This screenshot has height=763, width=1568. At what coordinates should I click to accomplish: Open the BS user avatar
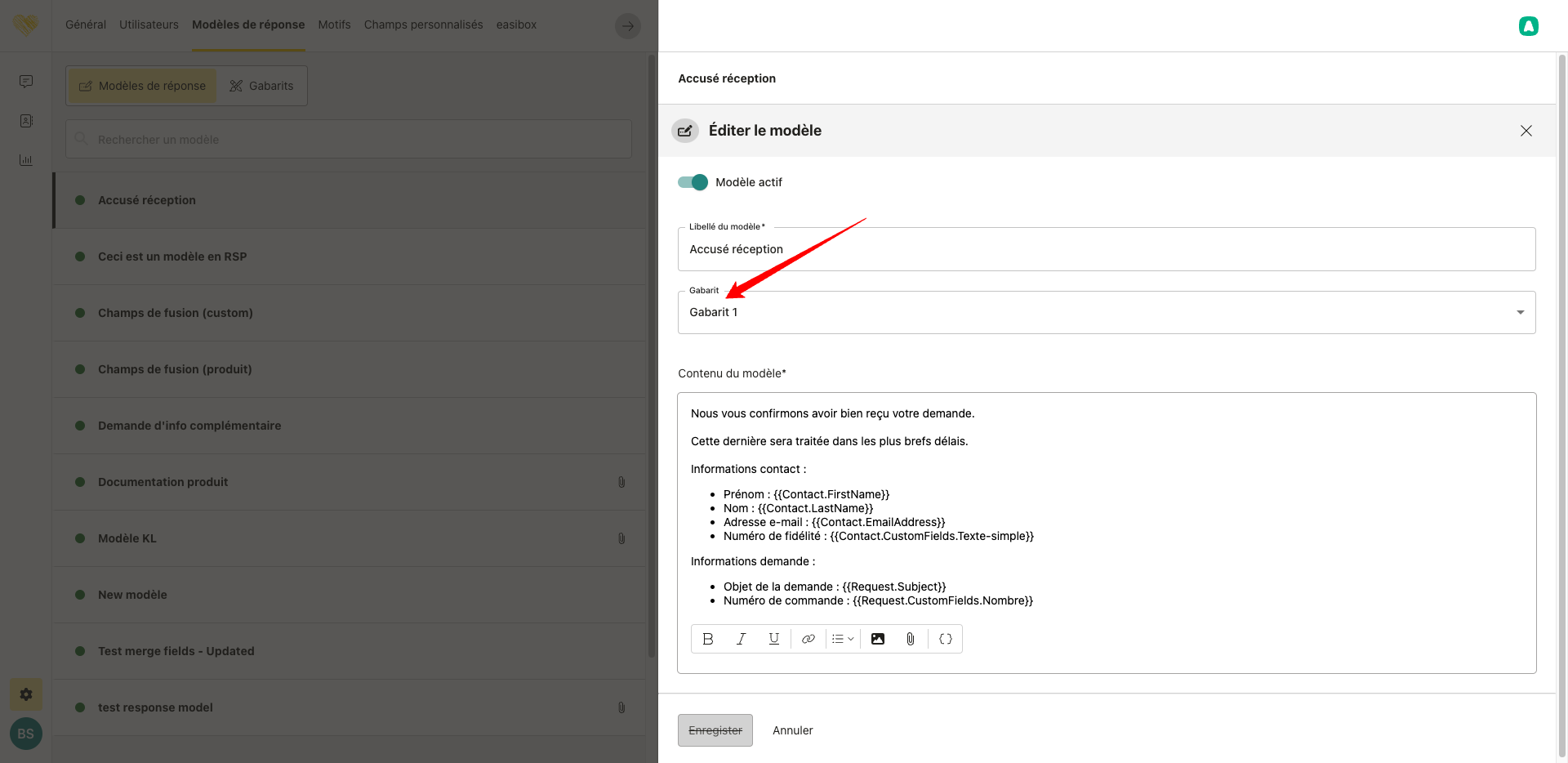point(26,734)
